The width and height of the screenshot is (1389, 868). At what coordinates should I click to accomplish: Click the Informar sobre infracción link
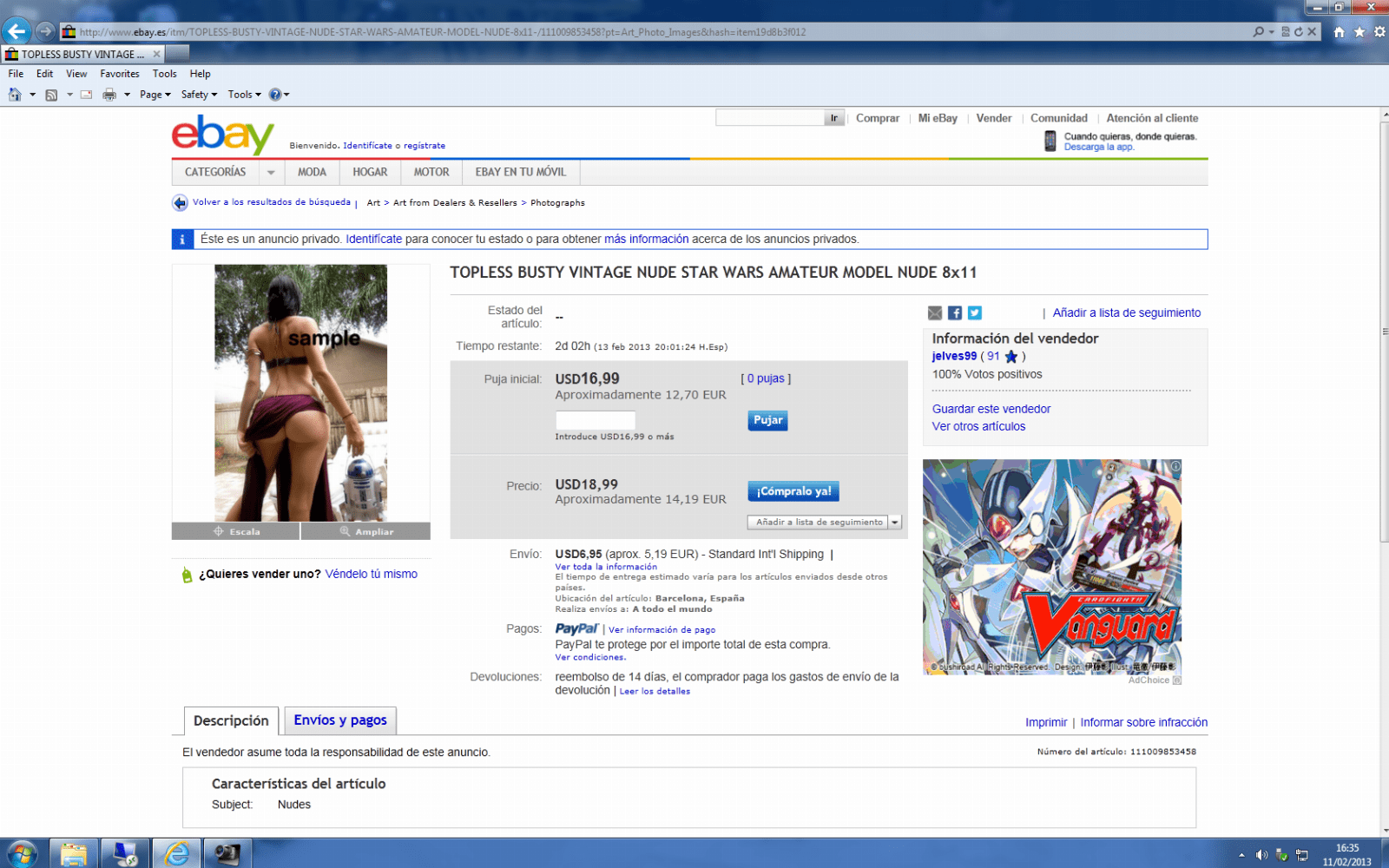pyautogui.click(x=1143, y=722)
